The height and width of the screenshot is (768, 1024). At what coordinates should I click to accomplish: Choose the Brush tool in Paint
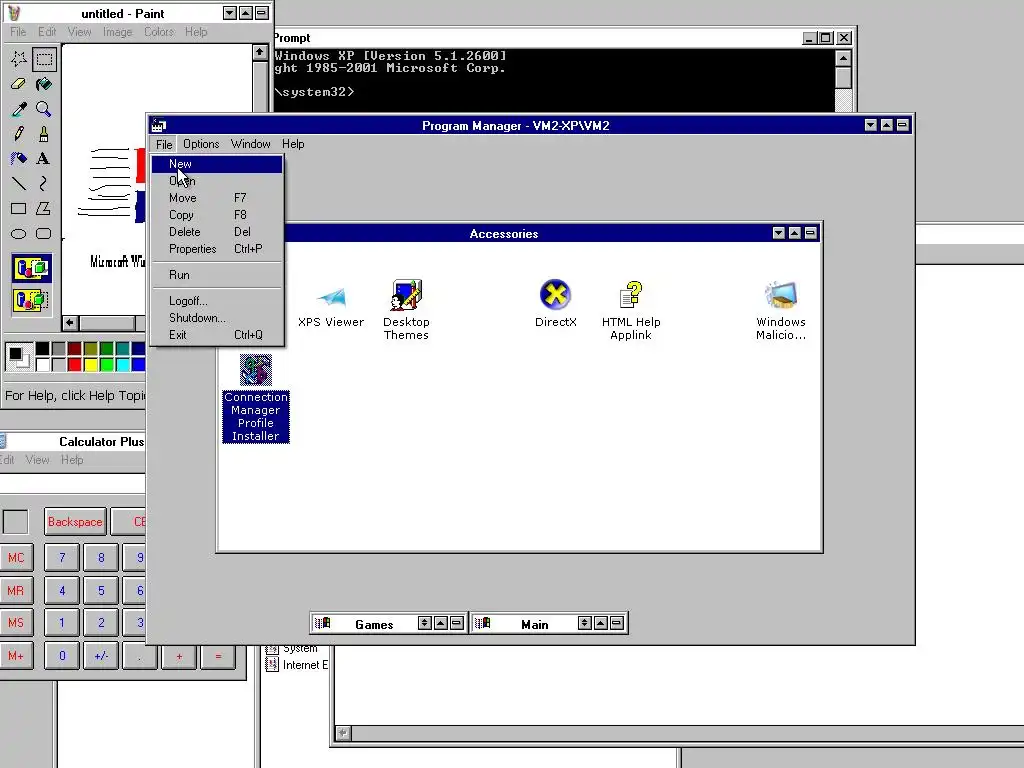(x=44, y=134)
